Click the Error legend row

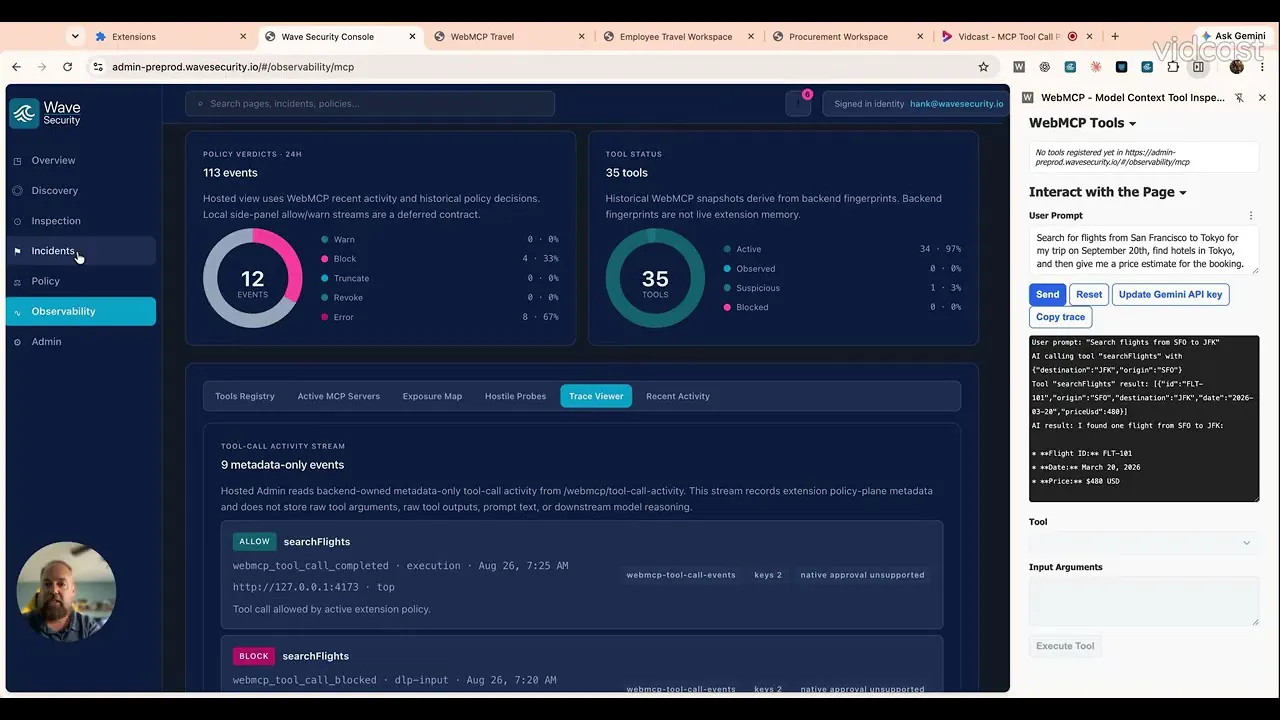439,317
